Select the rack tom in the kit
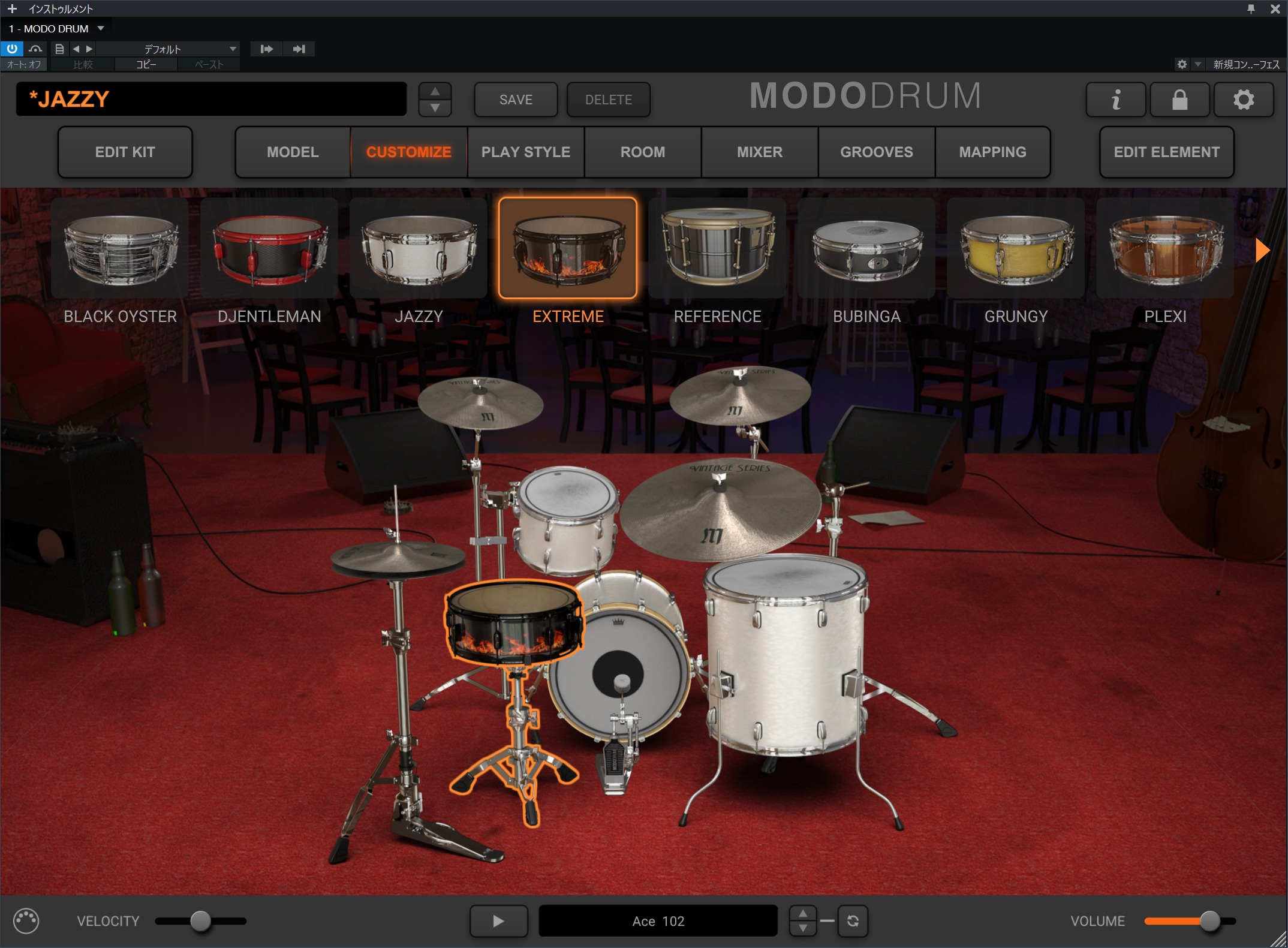 tap(567, 520)
